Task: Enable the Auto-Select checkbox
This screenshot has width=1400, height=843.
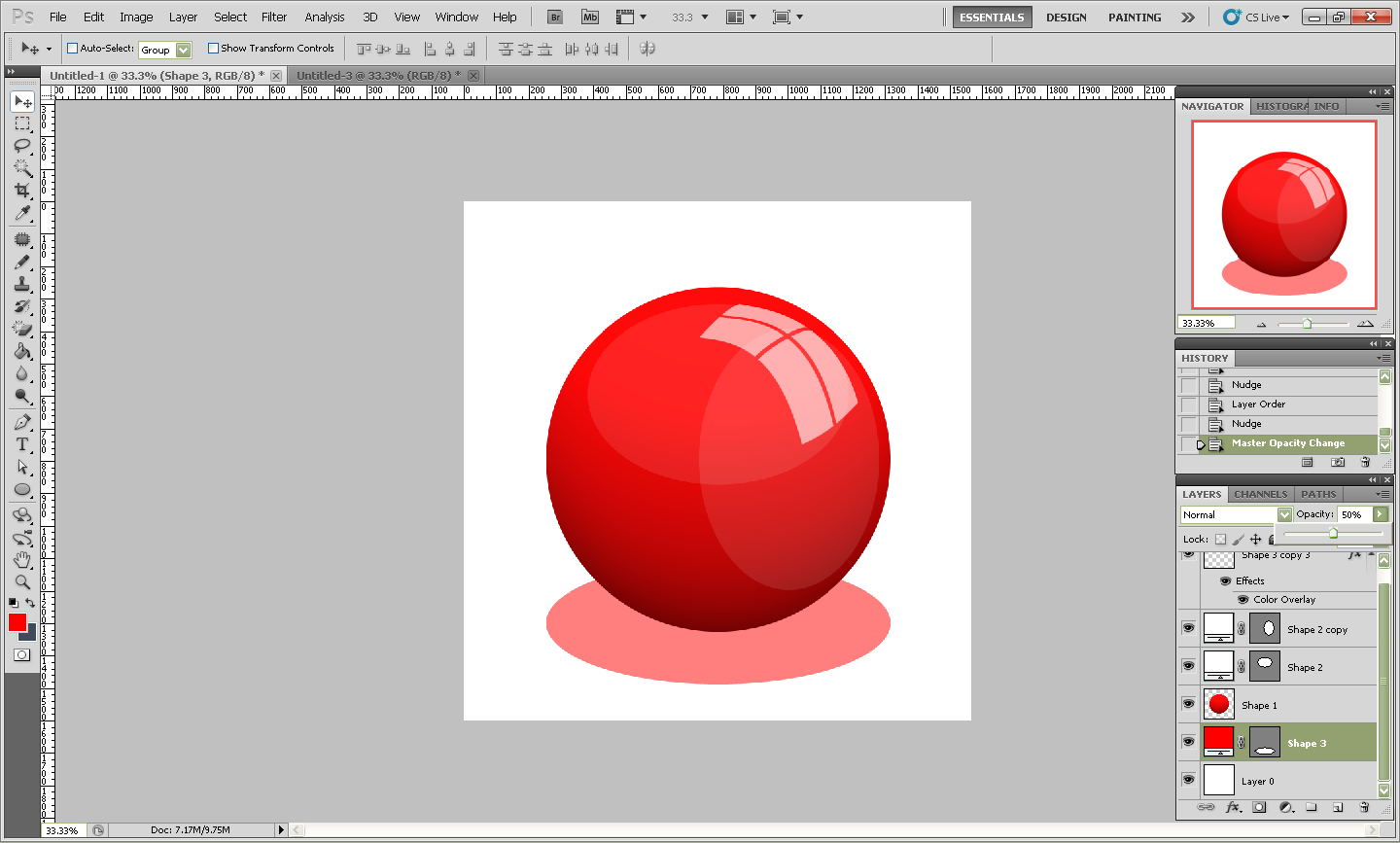Action: tap(72, 48)
